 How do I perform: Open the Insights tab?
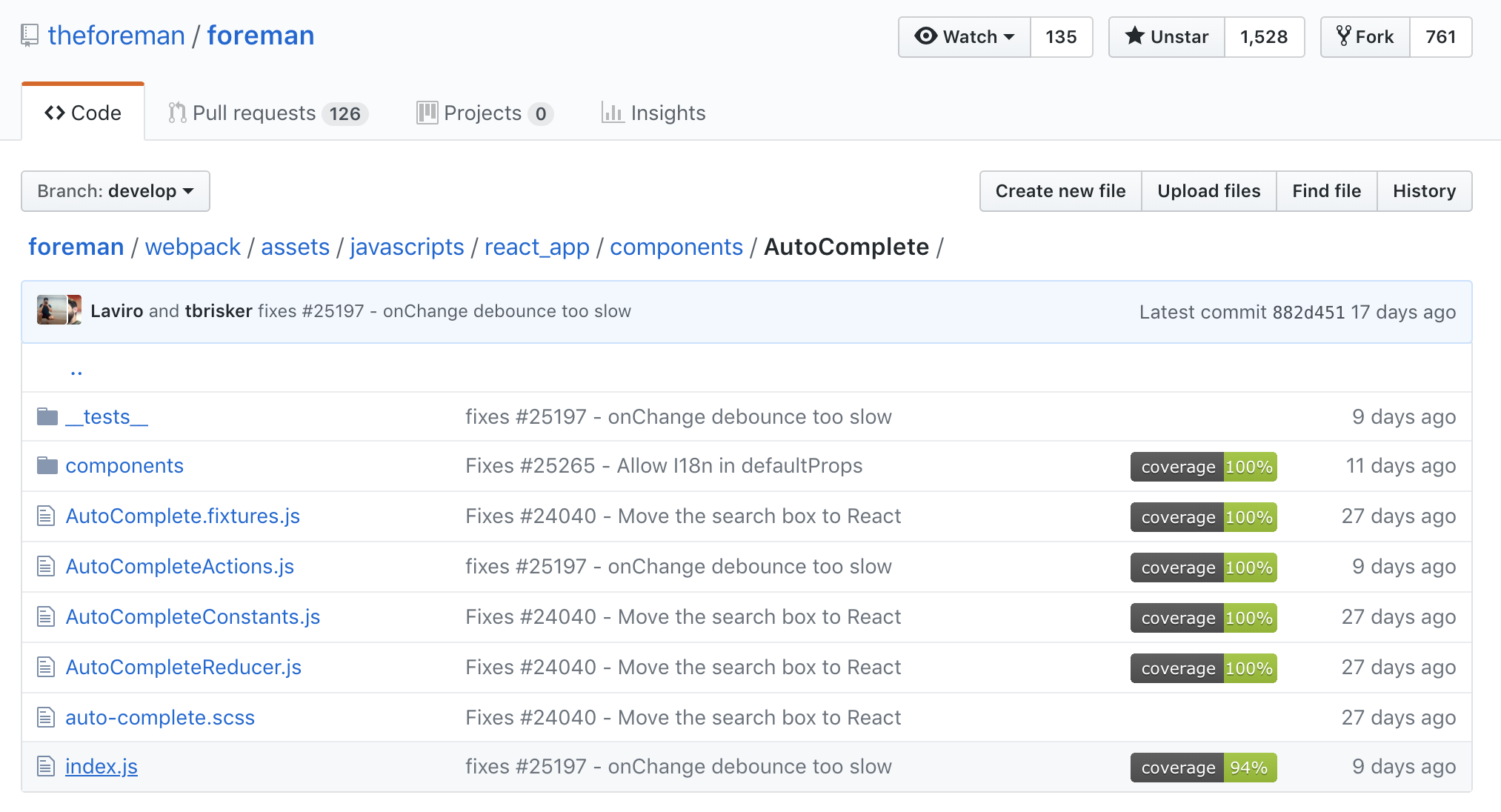click(x=653, y=113)
